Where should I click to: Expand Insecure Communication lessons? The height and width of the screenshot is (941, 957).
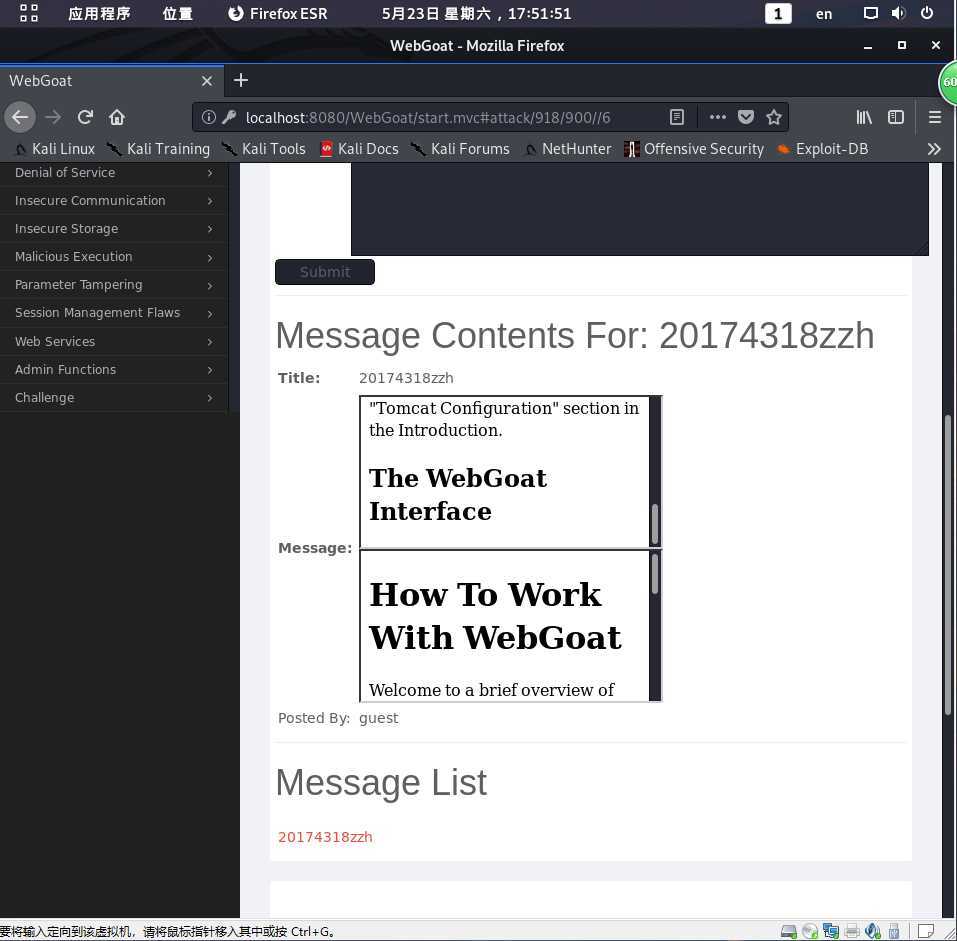pos(114,201)
